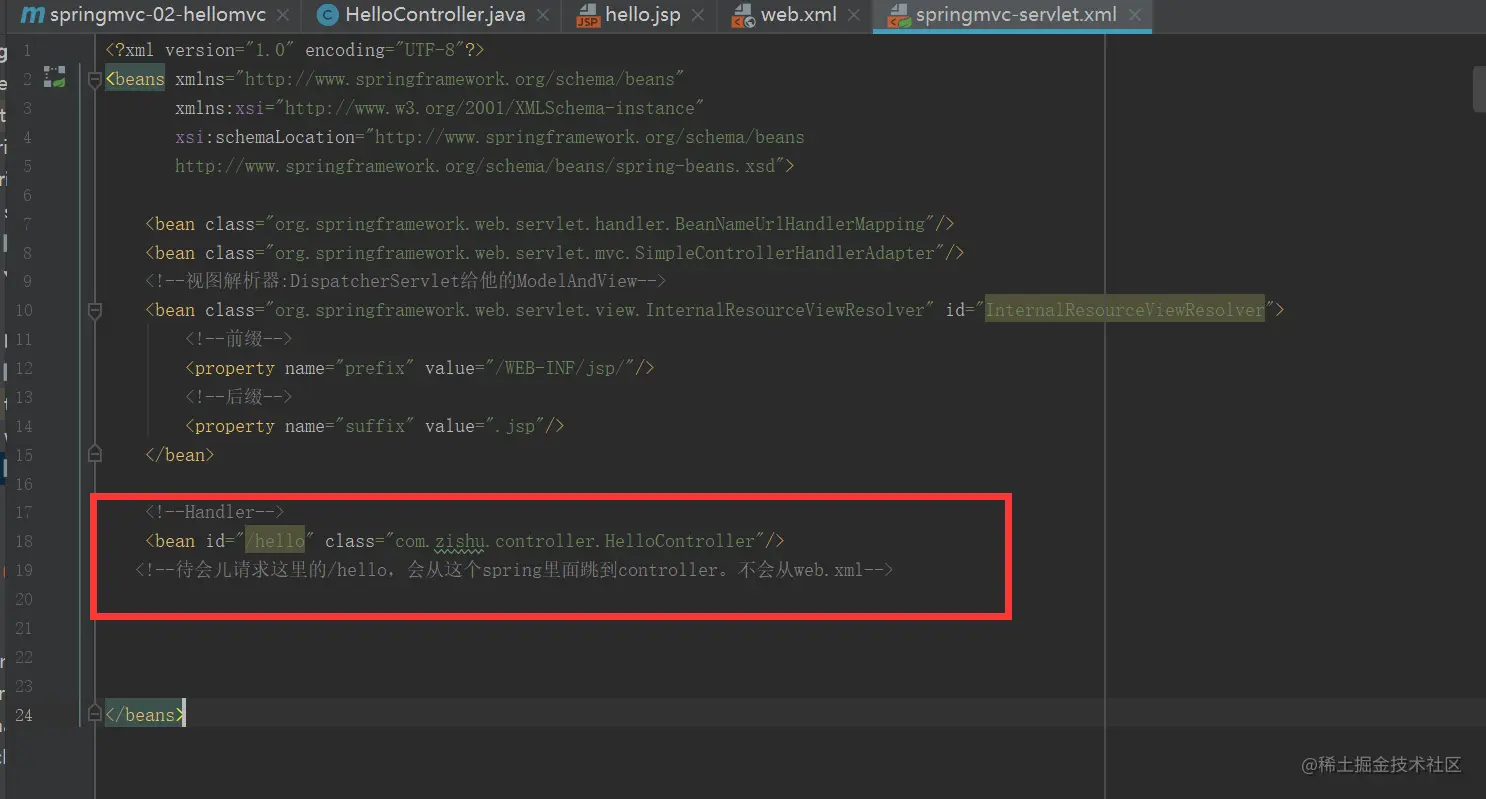The width and height of the screenshot is (1486, 799).
Task: Click line number 22 in the gutter
Action: [x=24, y=657]
